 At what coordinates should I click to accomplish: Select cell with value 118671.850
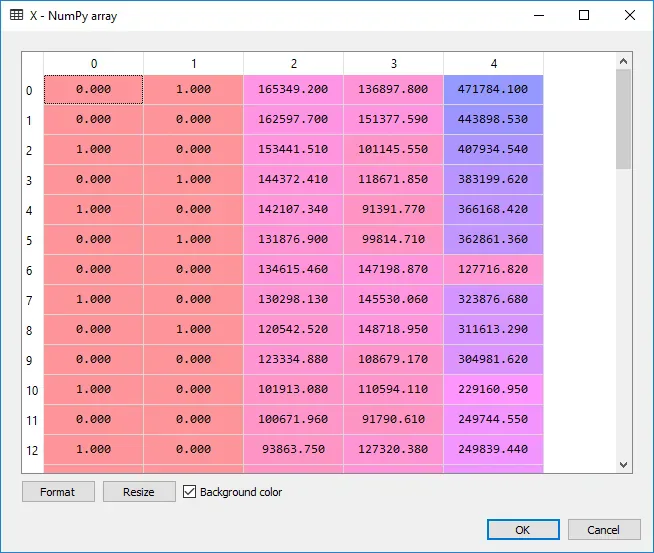[x=394, y=180]
